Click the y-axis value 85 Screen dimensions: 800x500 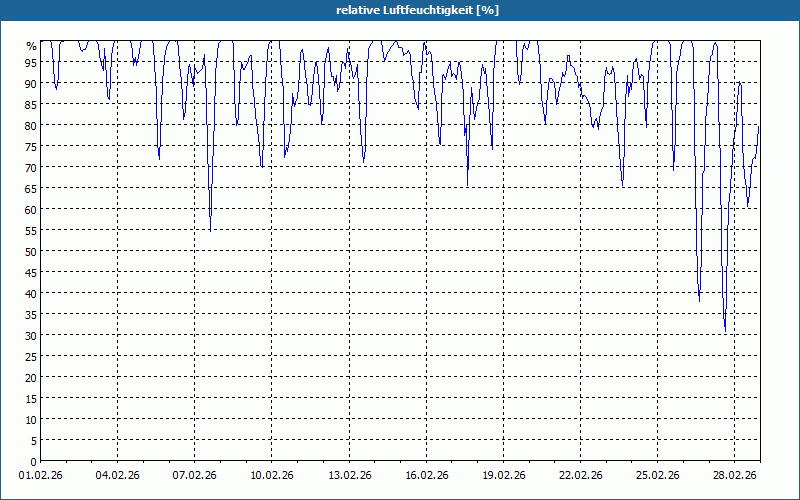[x=31, y=104]
